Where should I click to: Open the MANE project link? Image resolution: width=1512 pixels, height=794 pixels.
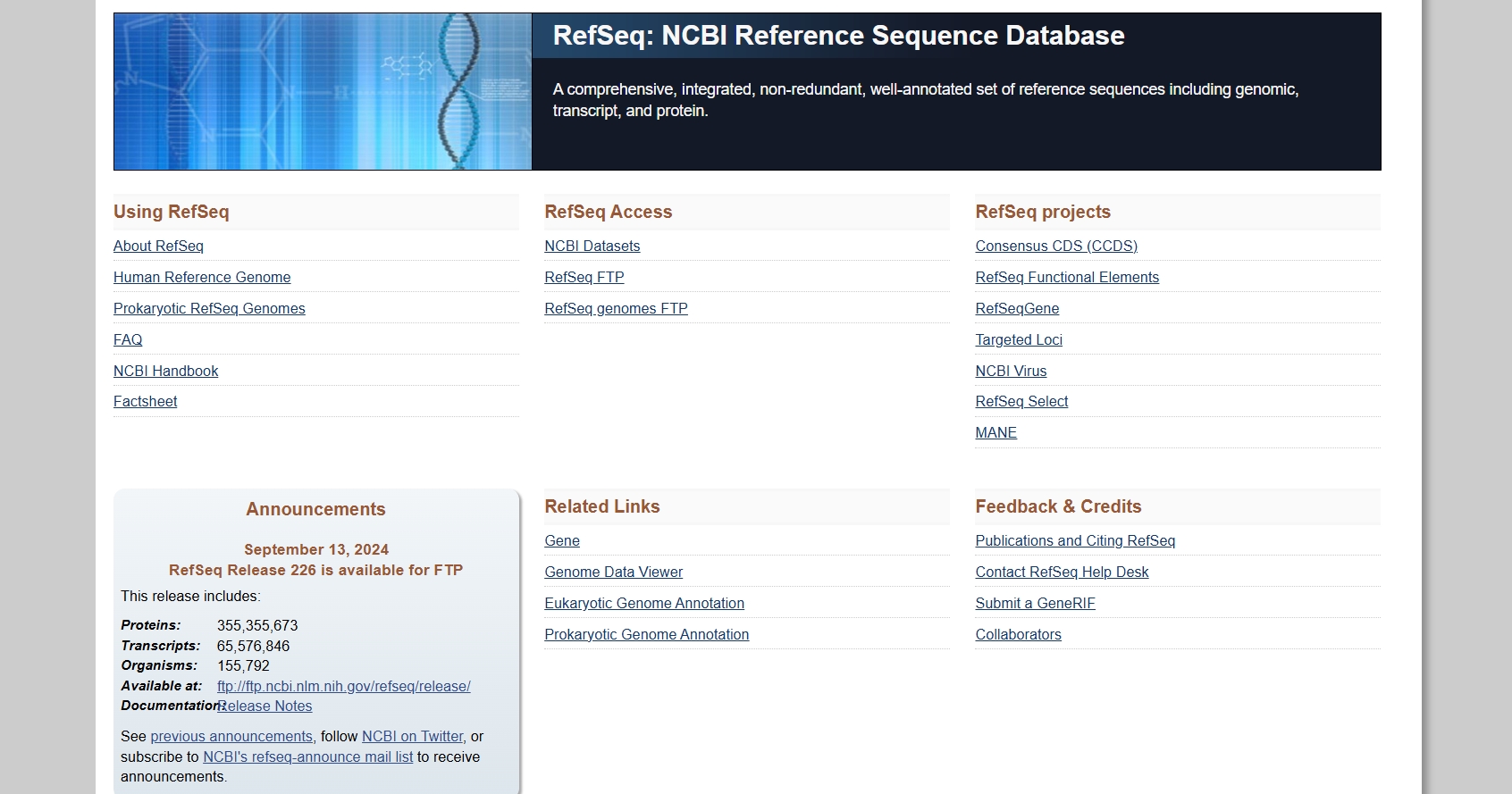[995, 432]
